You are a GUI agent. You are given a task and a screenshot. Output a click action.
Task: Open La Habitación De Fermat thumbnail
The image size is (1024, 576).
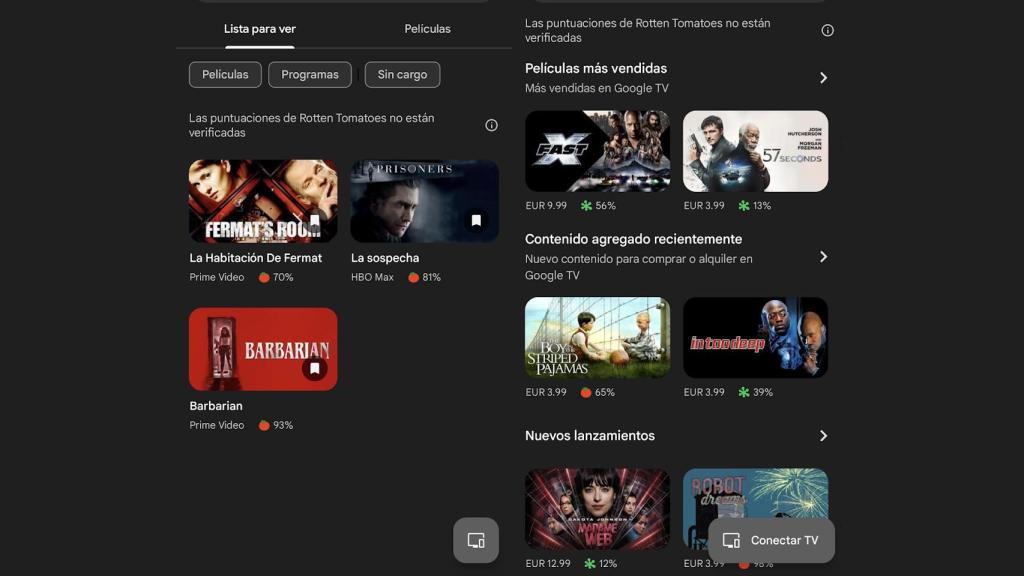263,201
